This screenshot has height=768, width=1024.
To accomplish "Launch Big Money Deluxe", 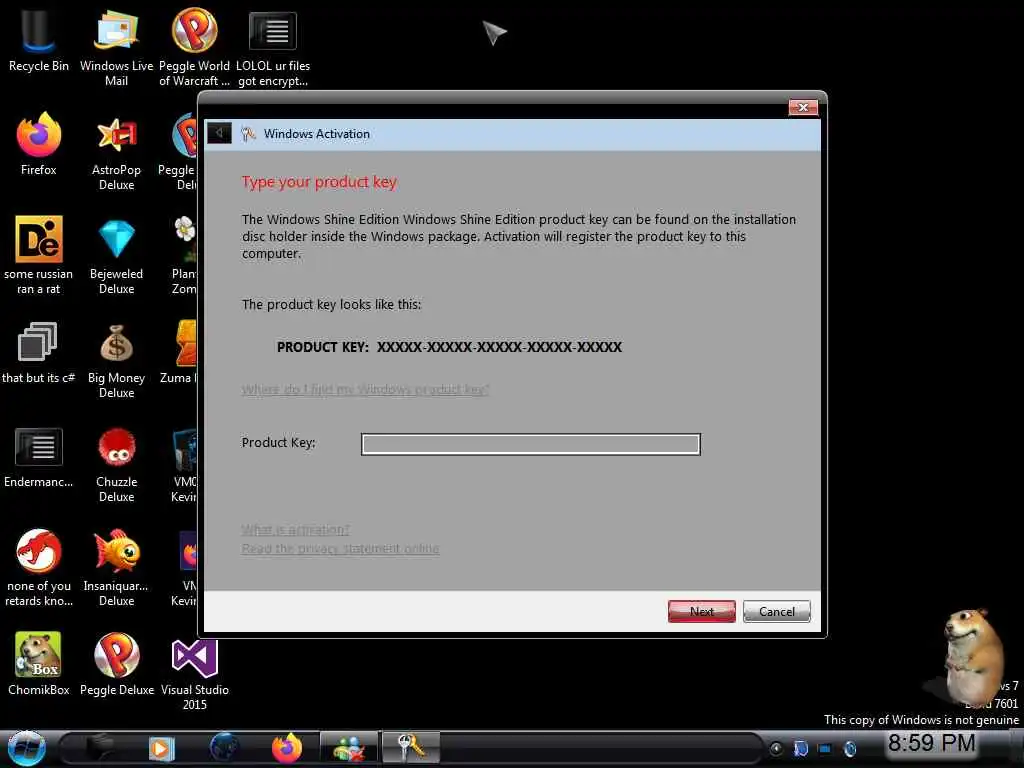I will (116, 360).
